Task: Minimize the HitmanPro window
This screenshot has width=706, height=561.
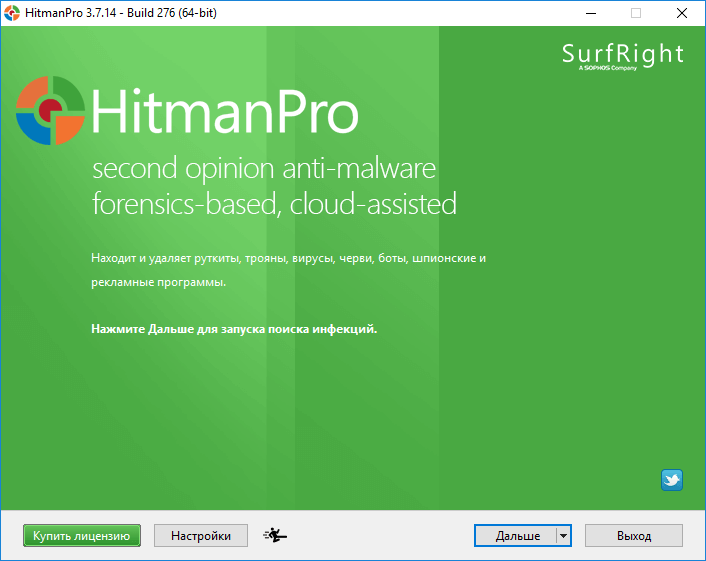Action: coord(591,13)
